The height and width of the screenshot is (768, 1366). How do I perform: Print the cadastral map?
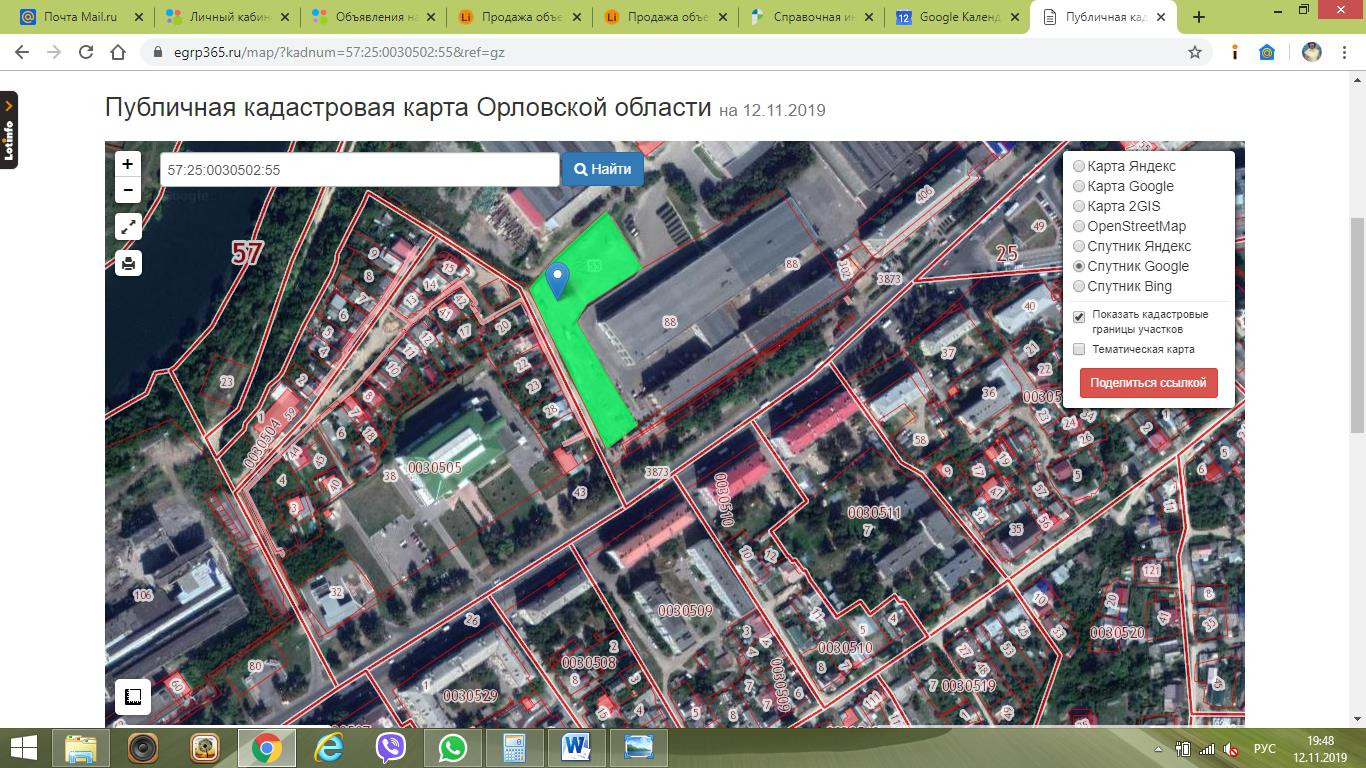[x=128, y=264]
